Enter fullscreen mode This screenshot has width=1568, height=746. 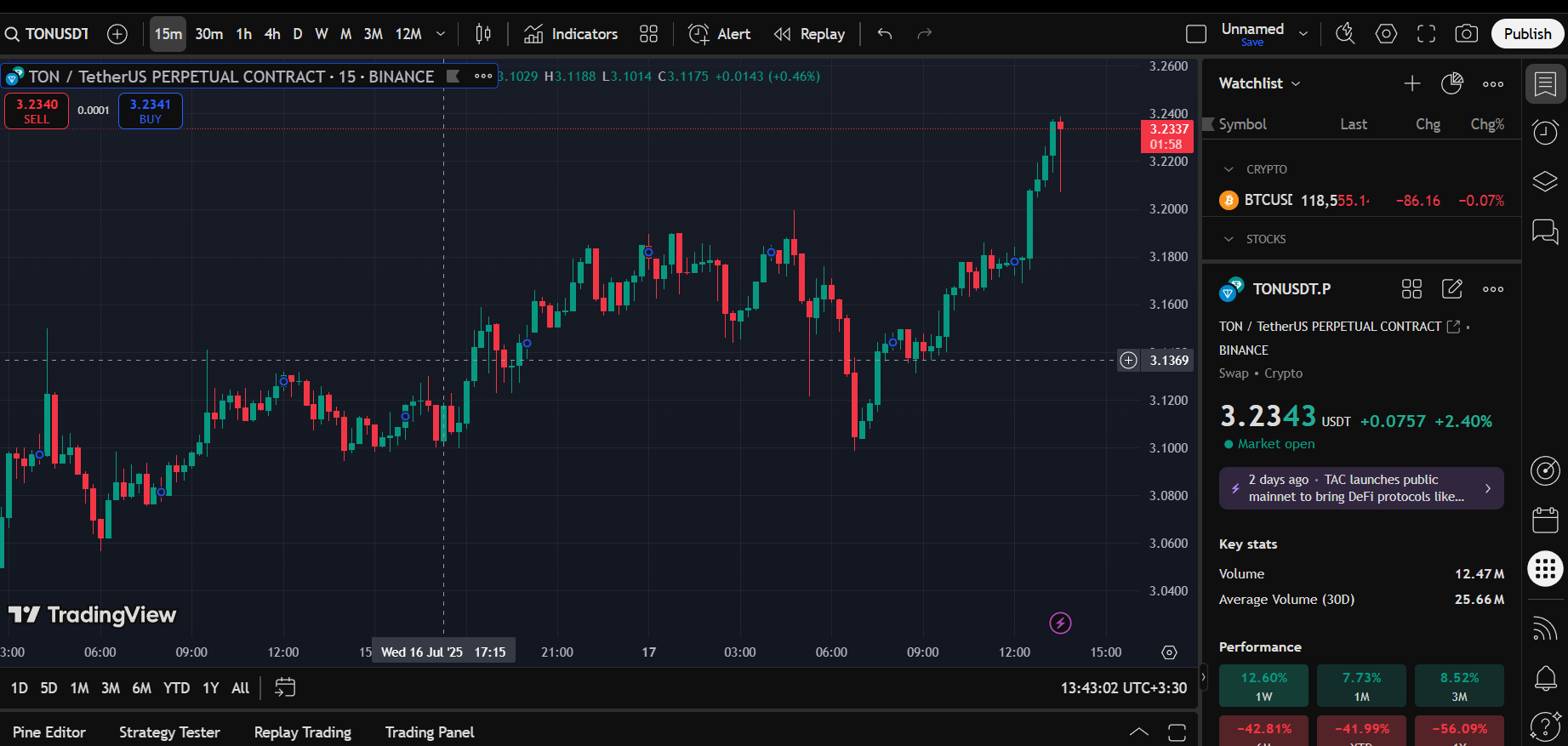point(1426,34)
